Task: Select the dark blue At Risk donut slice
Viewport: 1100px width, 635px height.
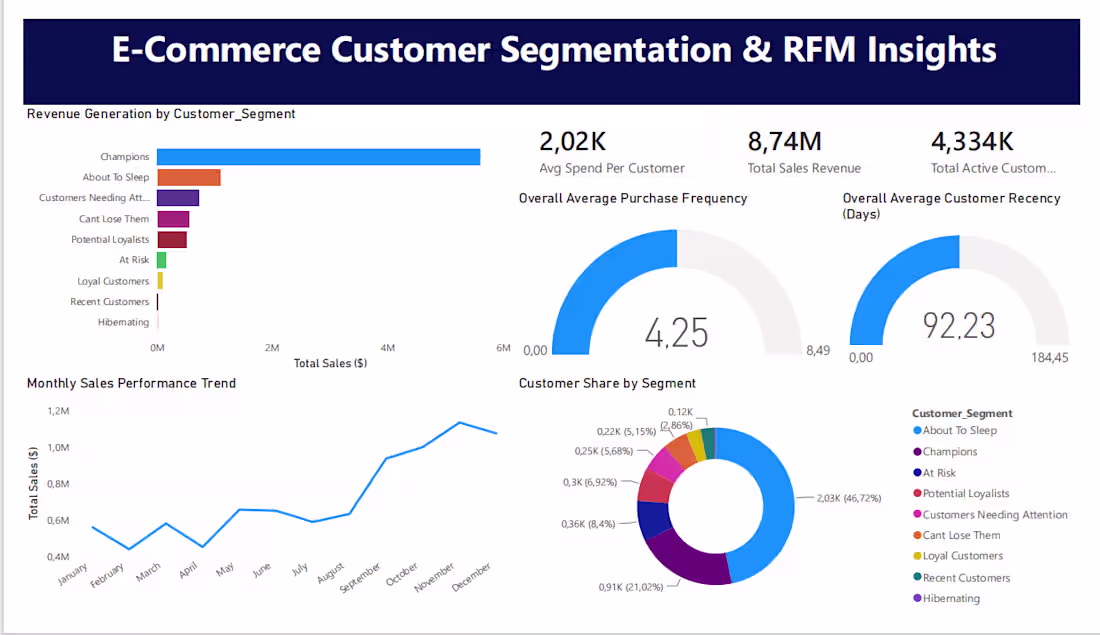Action: [652, 520]
